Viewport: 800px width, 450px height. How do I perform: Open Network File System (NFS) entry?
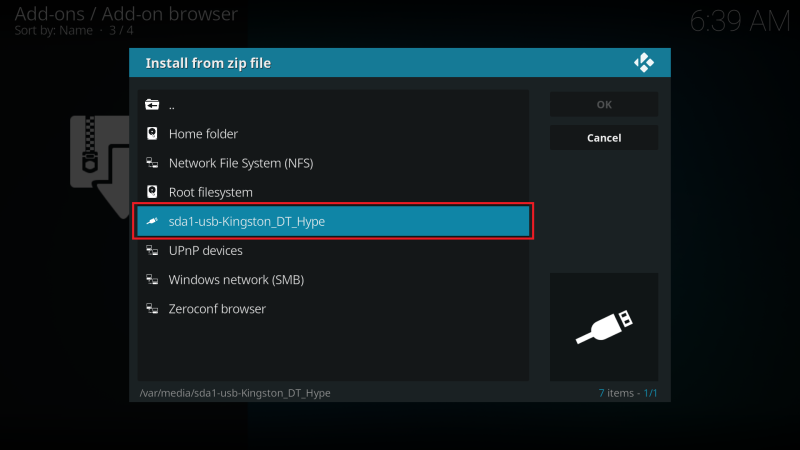[333, 163]
